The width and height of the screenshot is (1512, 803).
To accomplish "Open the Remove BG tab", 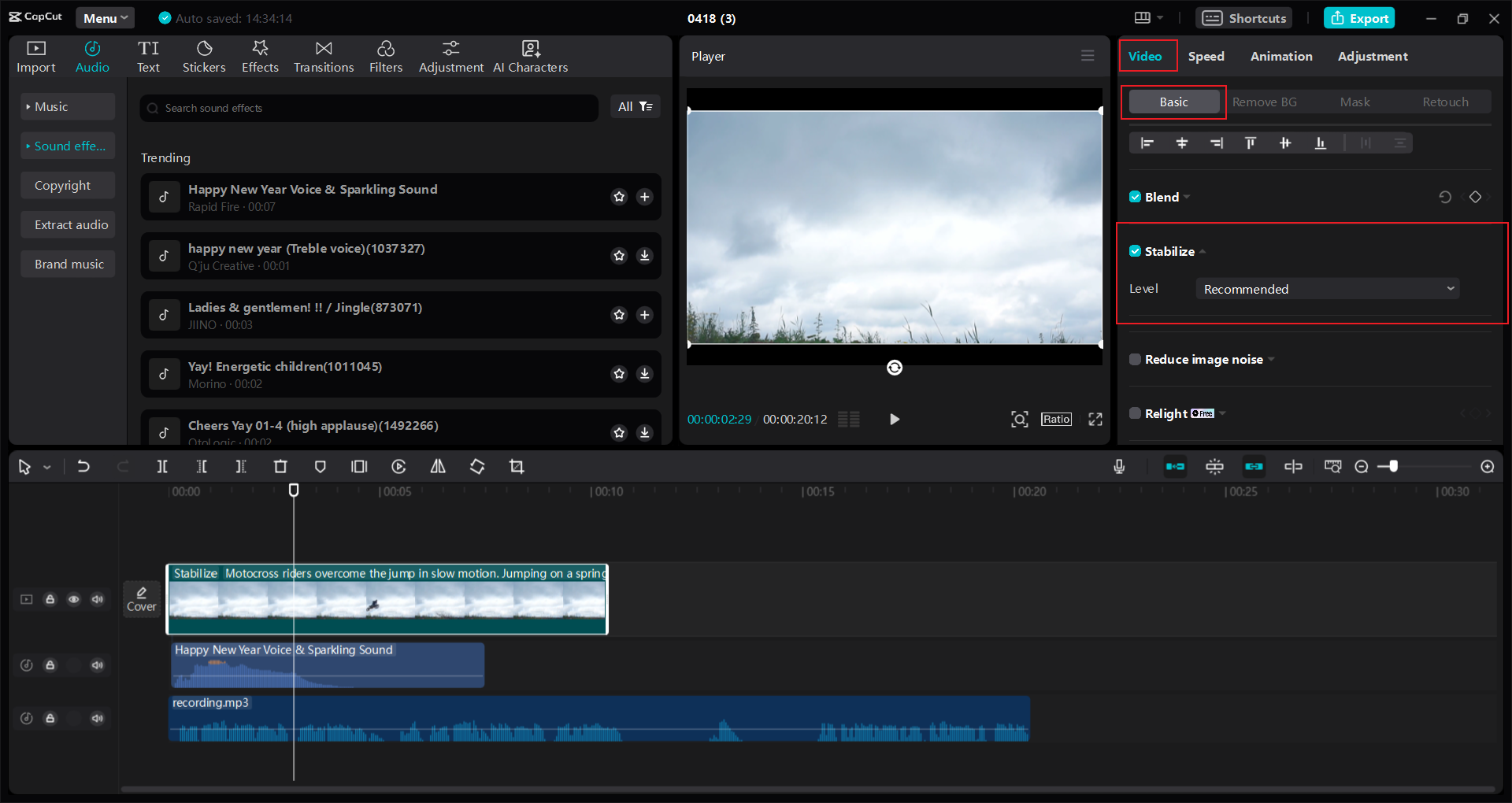I will [x=1264, y=102].
